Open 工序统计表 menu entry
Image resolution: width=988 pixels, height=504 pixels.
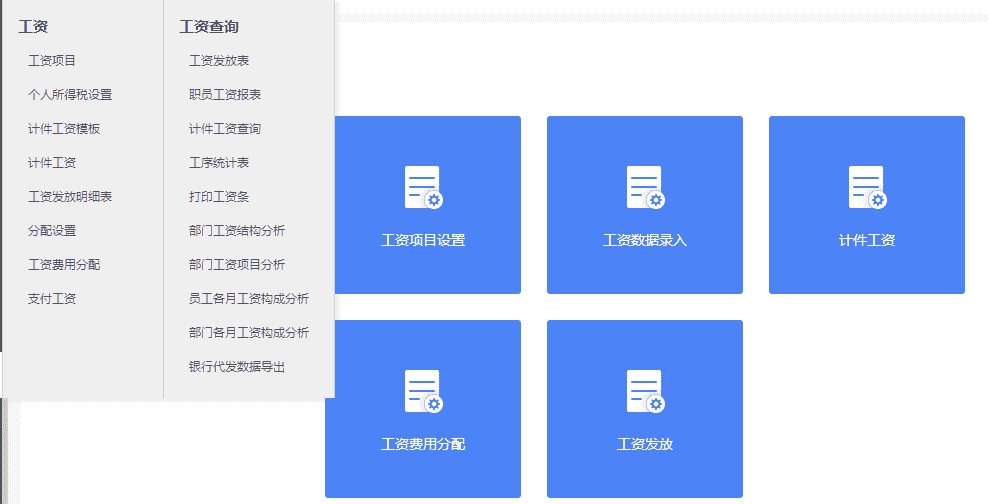coord(219,163)
